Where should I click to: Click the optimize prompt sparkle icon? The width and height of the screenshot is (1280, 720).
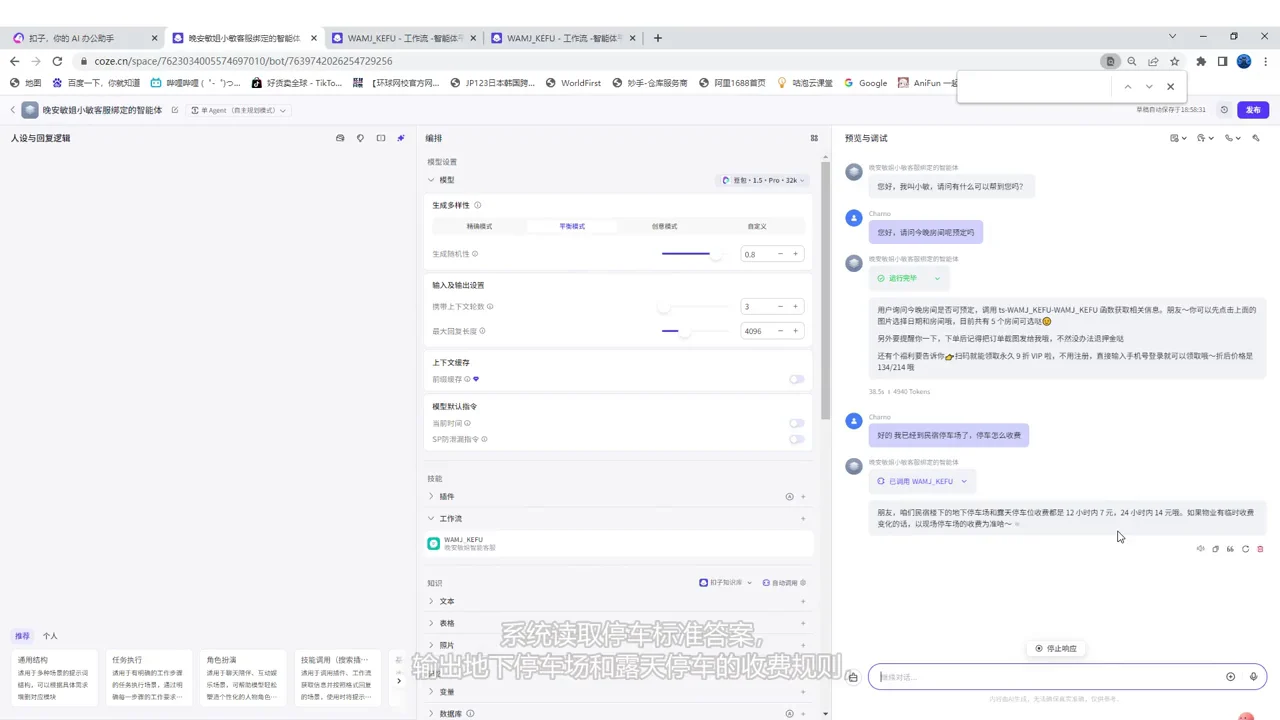point(401,138)
